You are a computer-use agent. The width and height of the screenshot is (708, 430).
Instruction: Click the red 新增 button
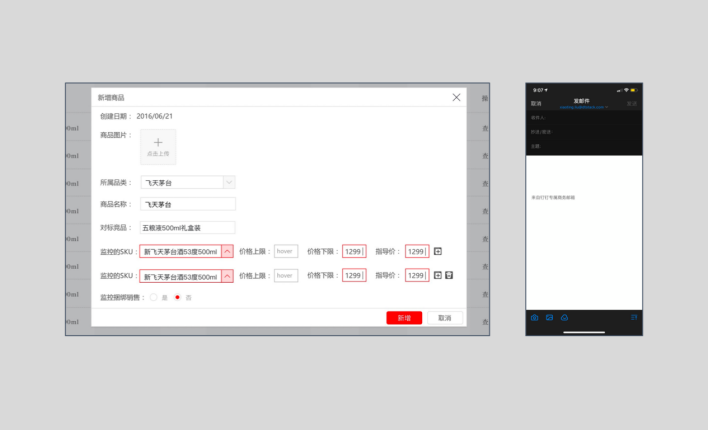(x=404, y=318)
